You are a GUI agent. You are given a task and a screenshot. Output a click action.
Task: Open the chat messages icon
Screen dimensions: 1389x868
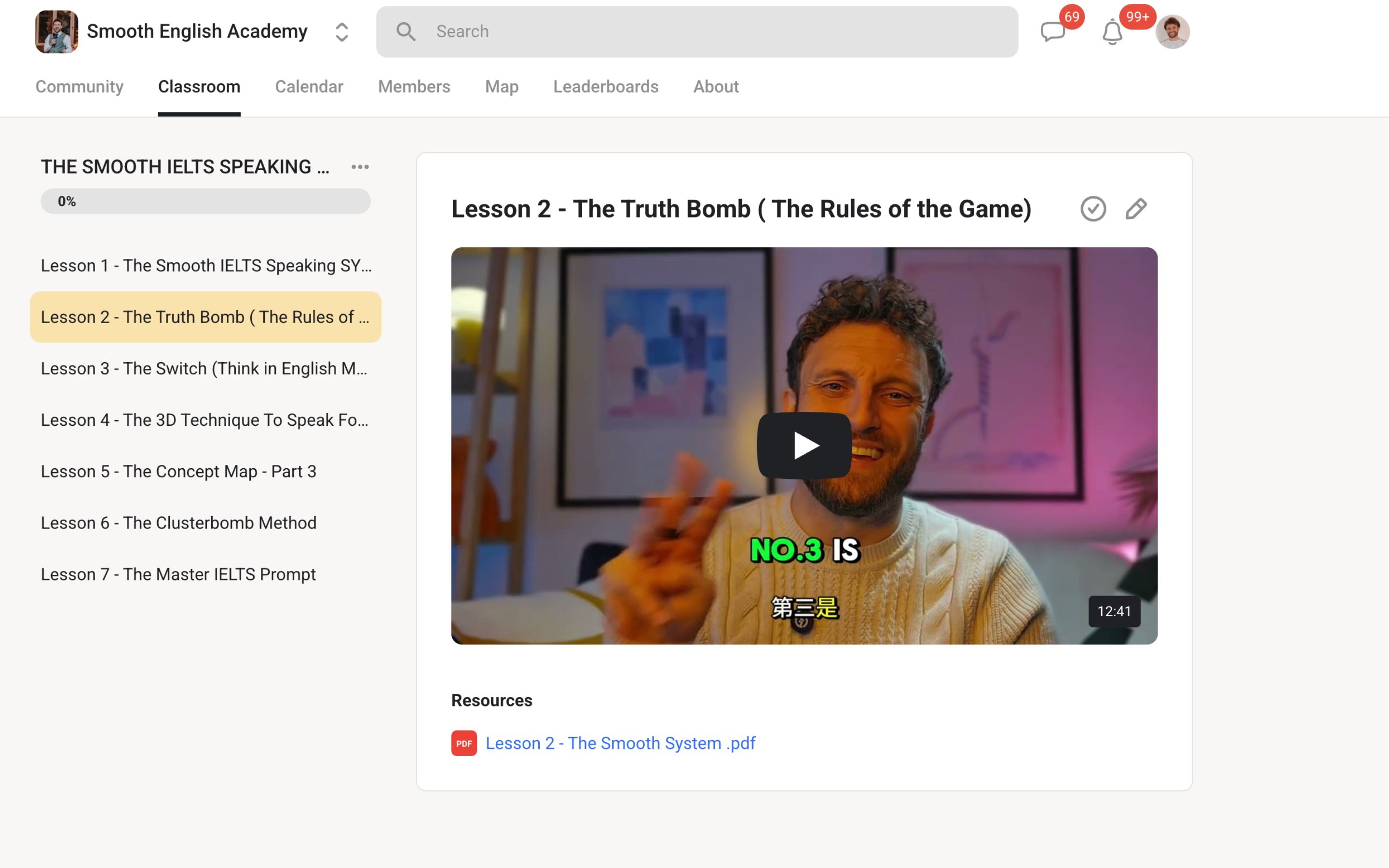(x=1053, y=31)
